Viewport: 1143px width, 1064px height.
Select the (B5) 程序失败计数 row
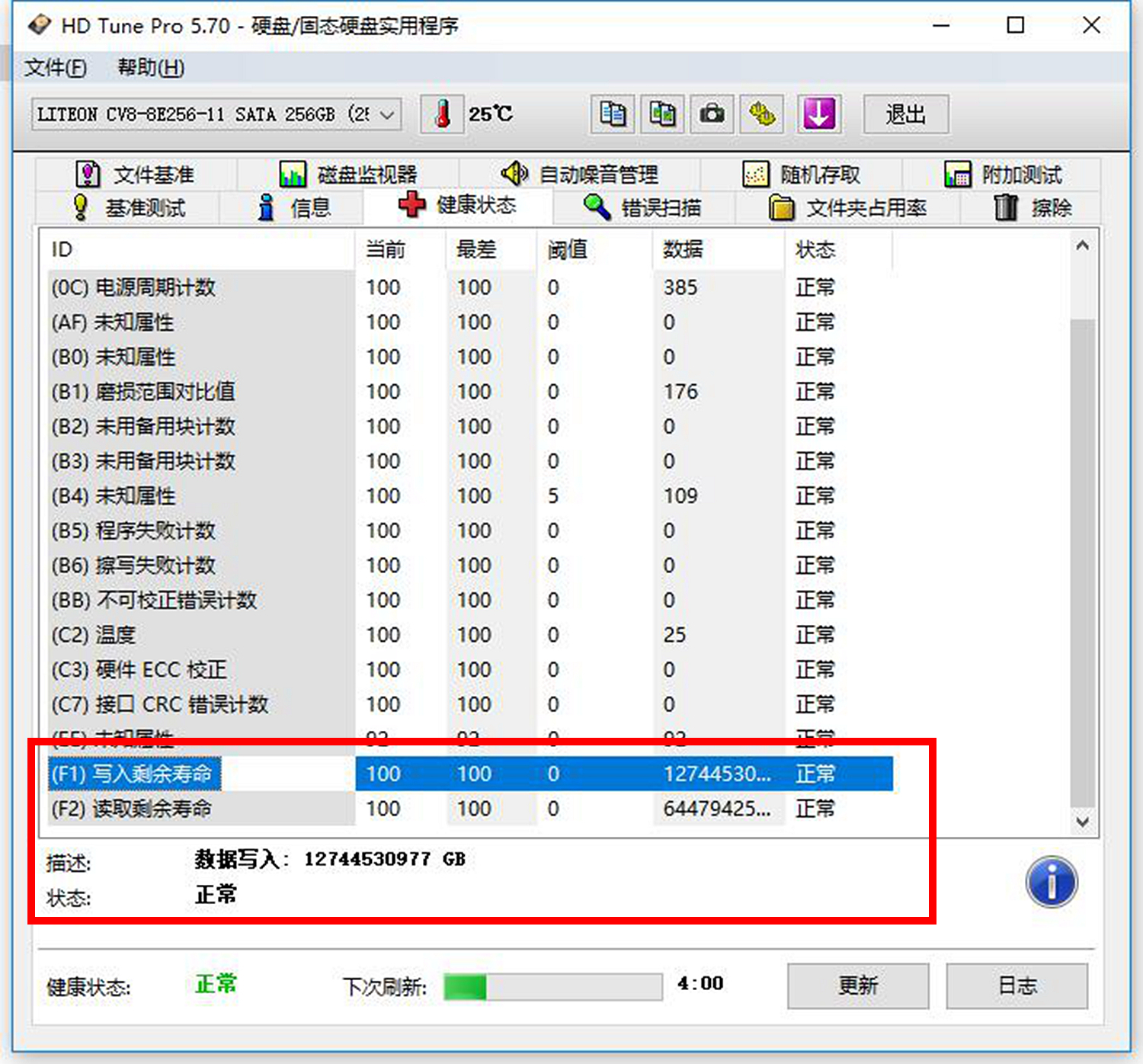470,530
